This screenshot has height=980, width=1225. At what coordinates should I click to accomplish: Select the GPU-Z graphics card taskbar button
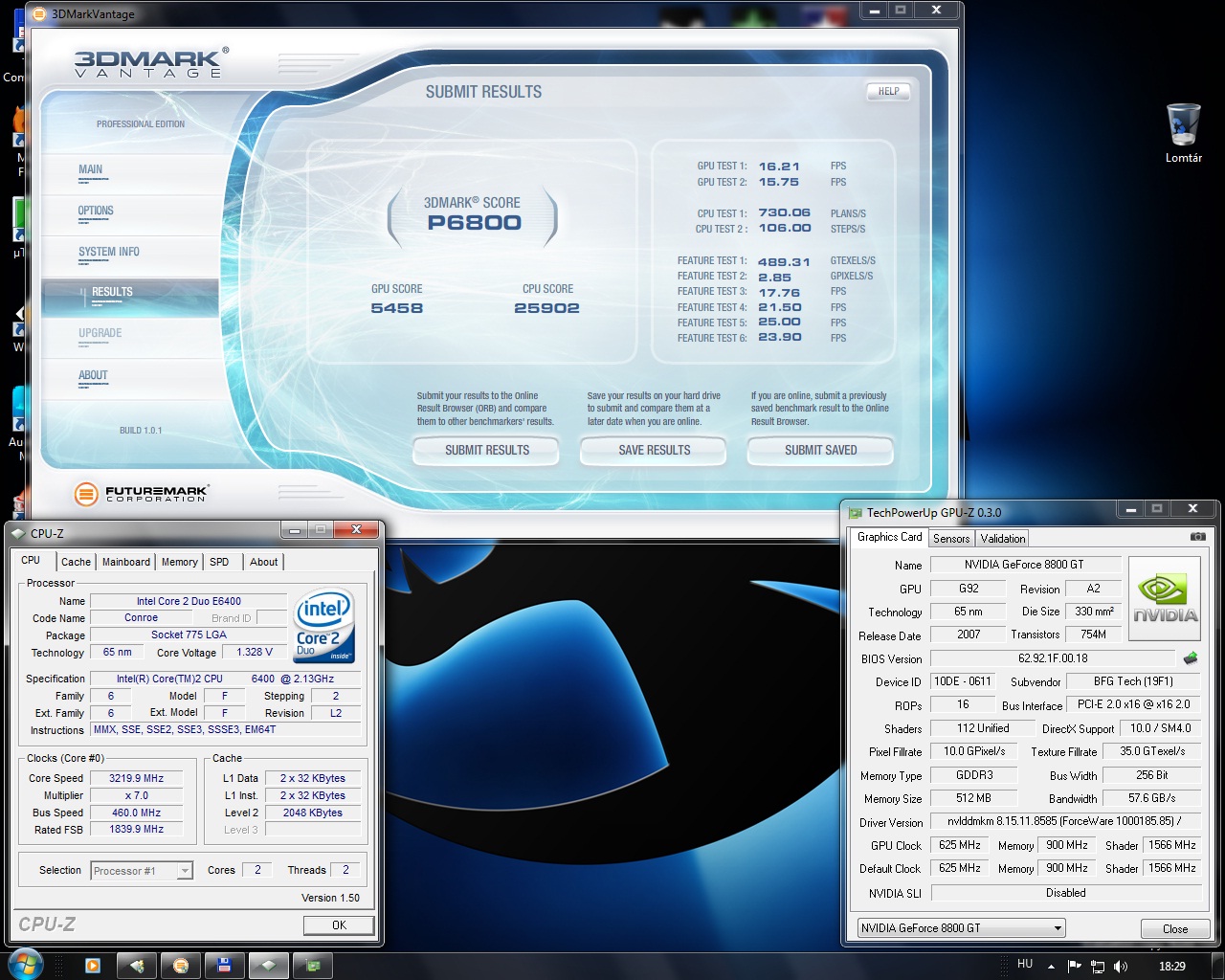point(313,966)
